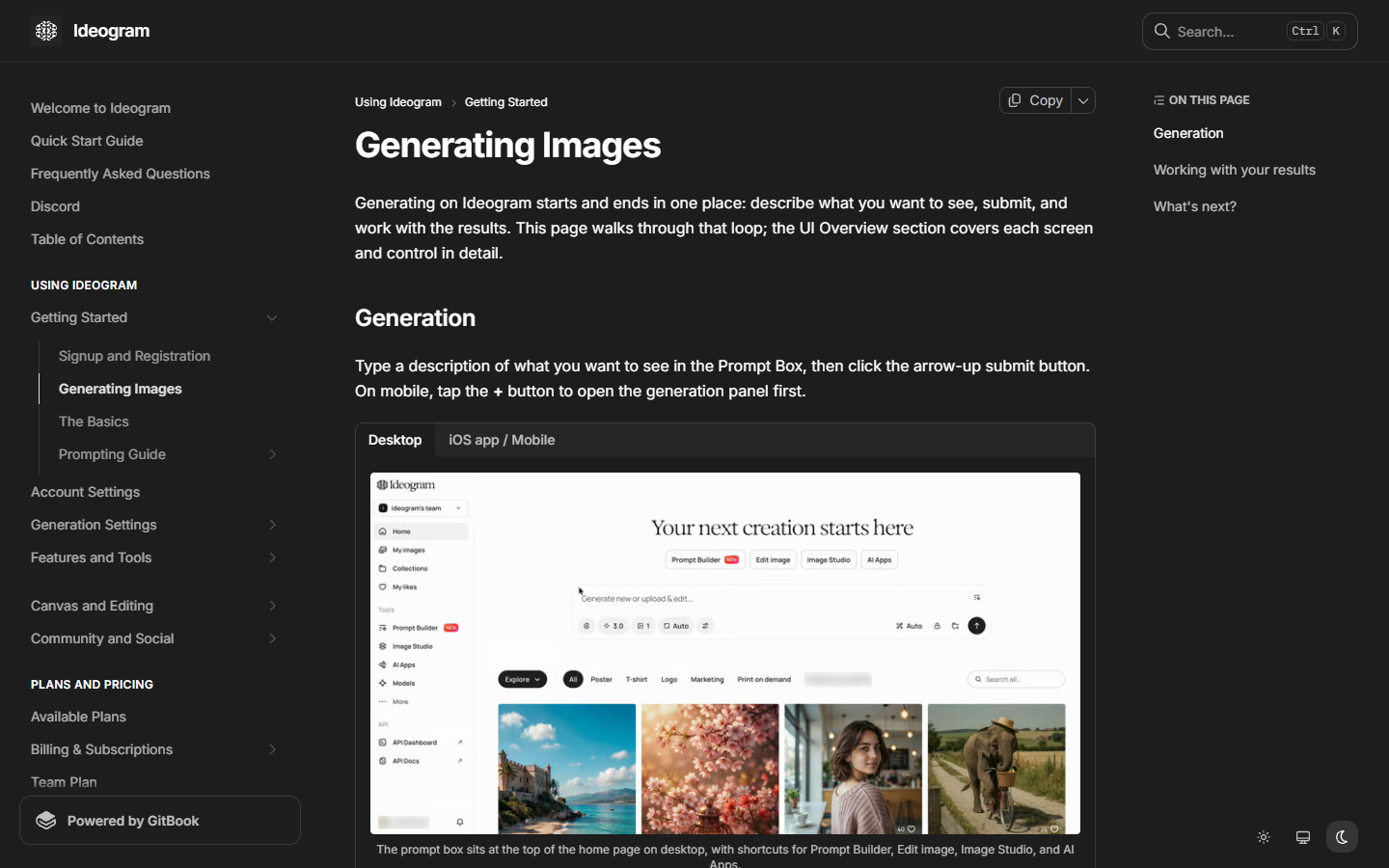The height and width of the screenshot is (868, 1389).
Task: Collapse the Getting Started section chevron
Action: pos(272,318)
